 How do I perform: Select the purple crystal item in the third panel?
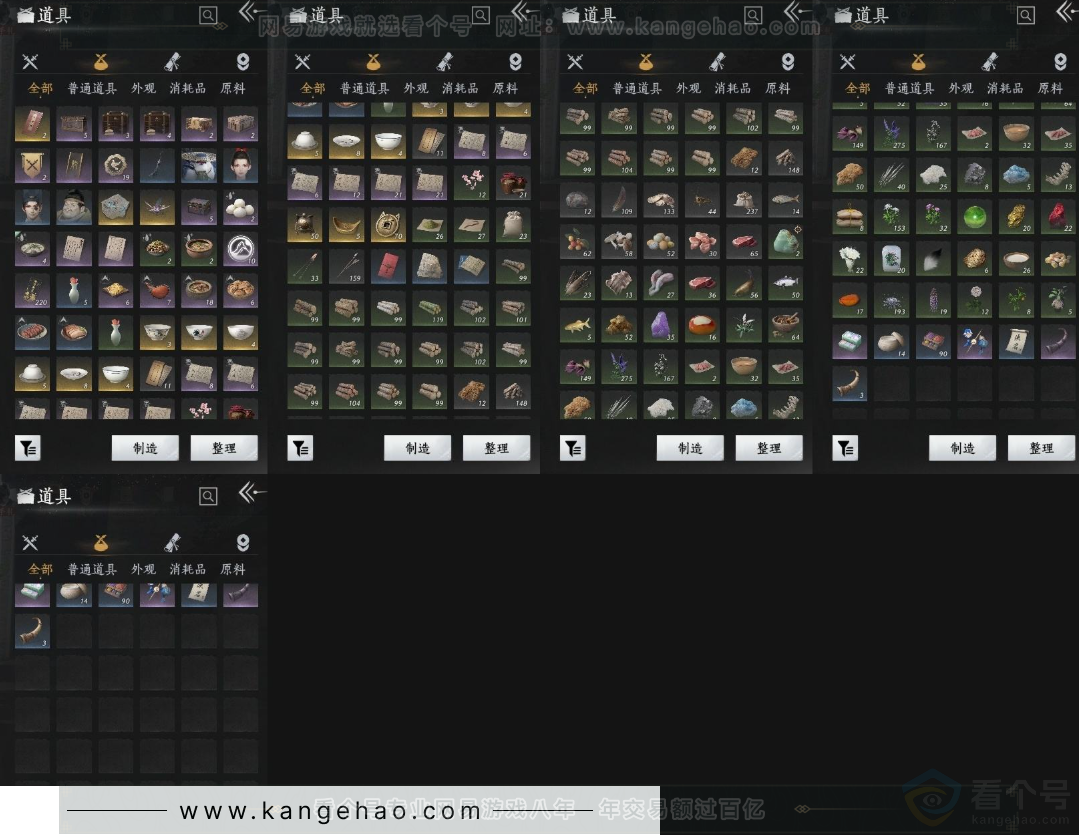coord(661,325)
